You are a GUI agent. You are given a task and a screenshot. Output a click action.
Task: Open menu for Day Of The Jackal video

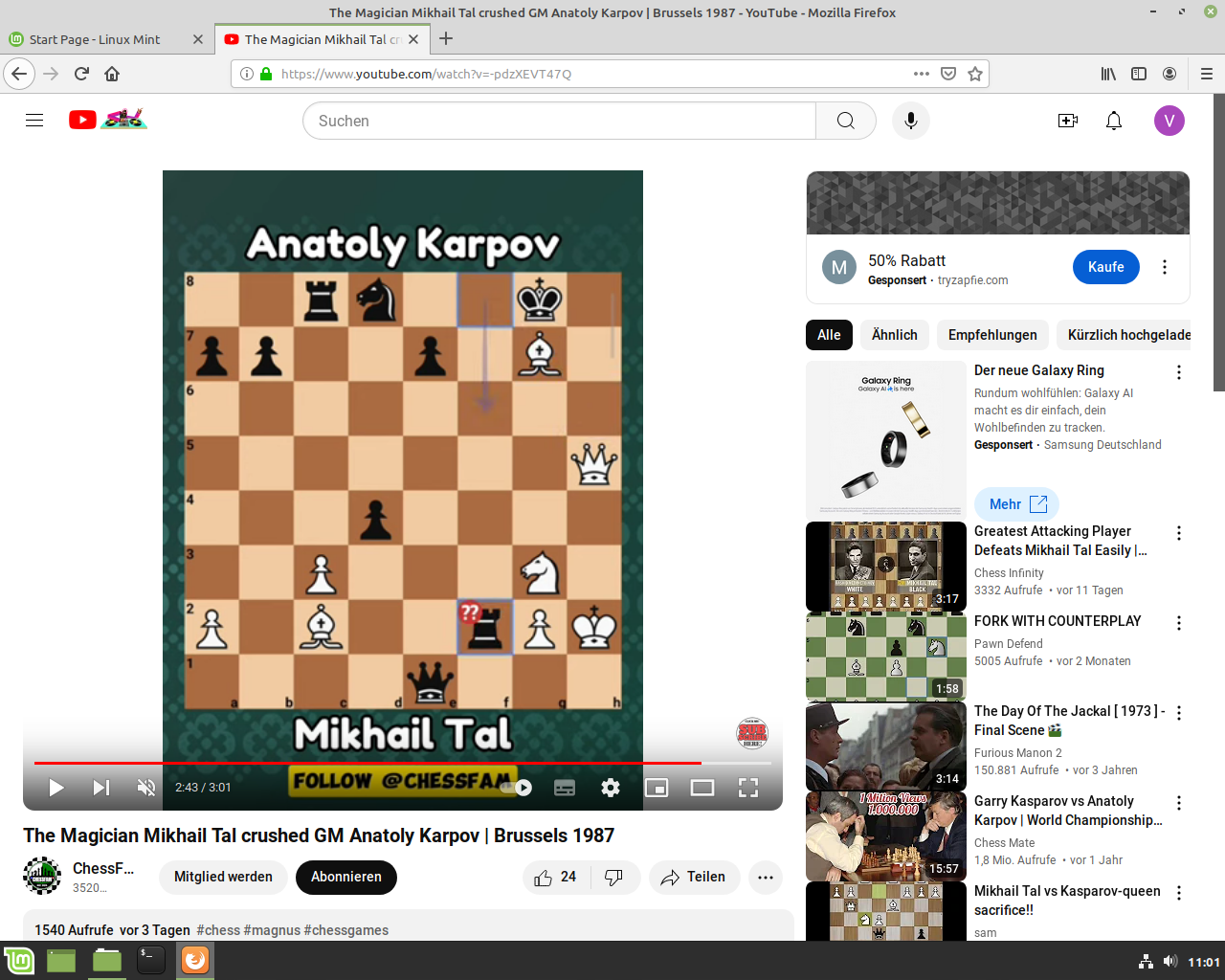[1179, 713]
